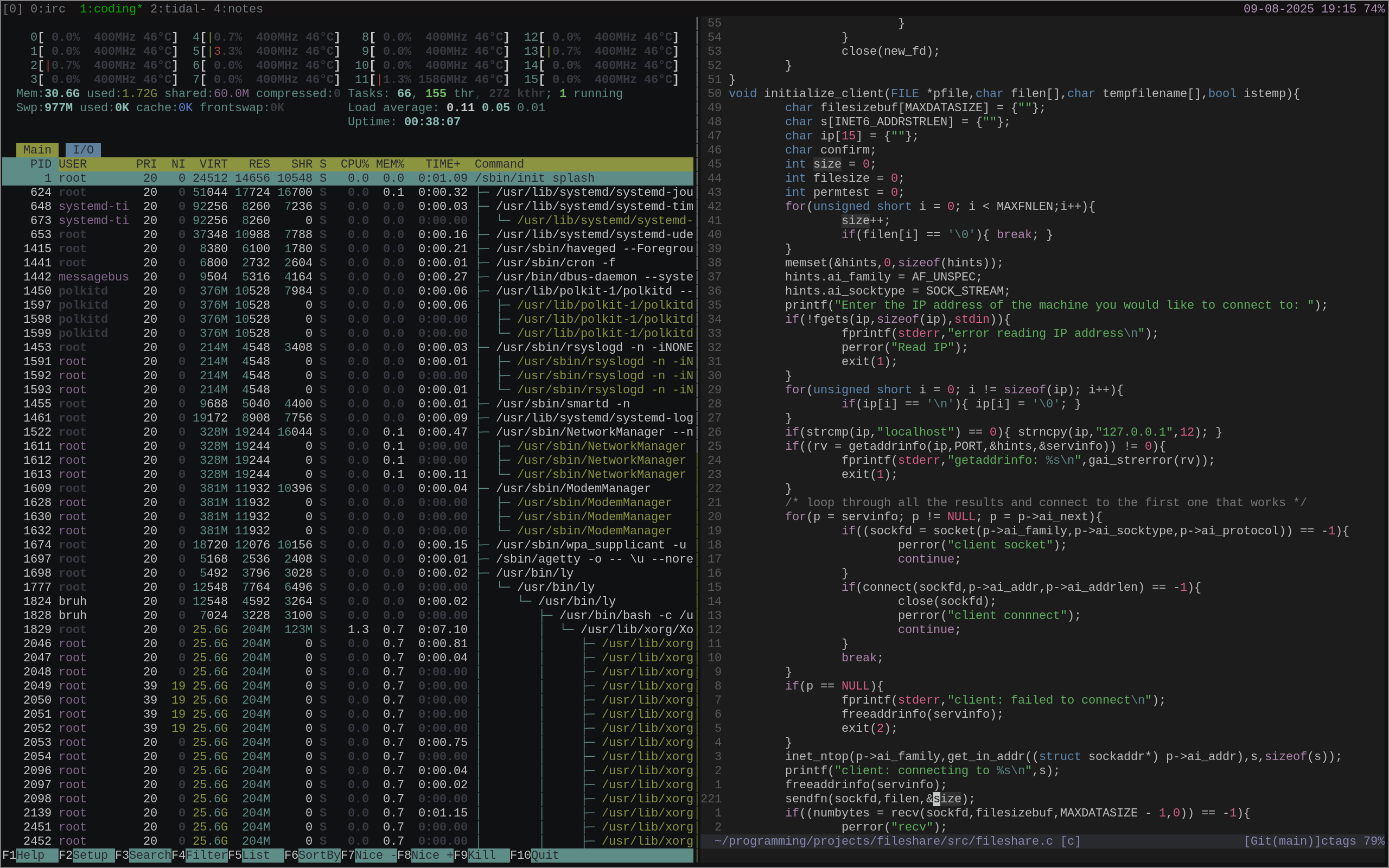Open the 4:notes tmux window
1389x868 pixels.
pyautogui.click(x=241, y=9)
